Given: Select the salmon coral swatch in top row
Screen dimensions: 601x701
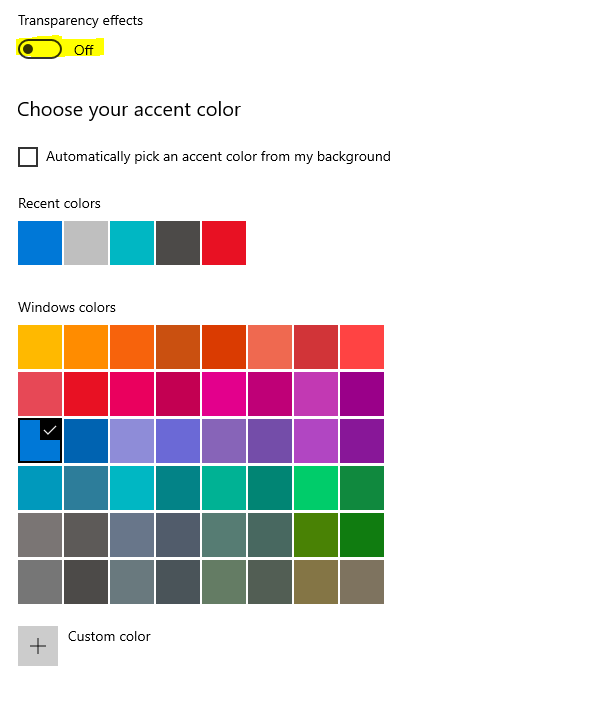Looking at the screenshot, I should 270,347.
